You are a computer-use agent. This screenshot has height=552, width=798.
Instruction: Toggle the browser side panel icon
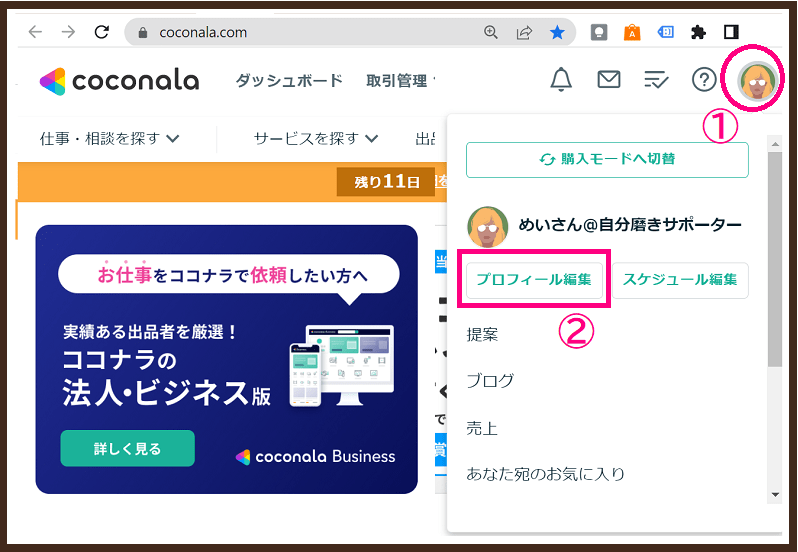click(x=731, y=32)
